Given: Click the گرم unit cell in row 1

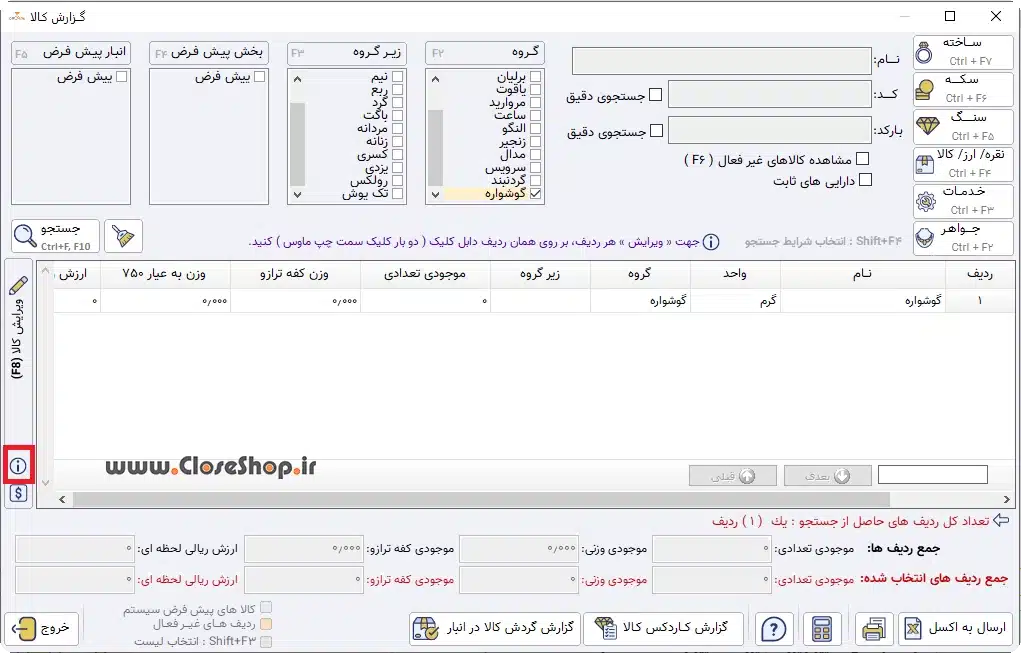Looking at the screenshot, I should (x=735, y=301).
